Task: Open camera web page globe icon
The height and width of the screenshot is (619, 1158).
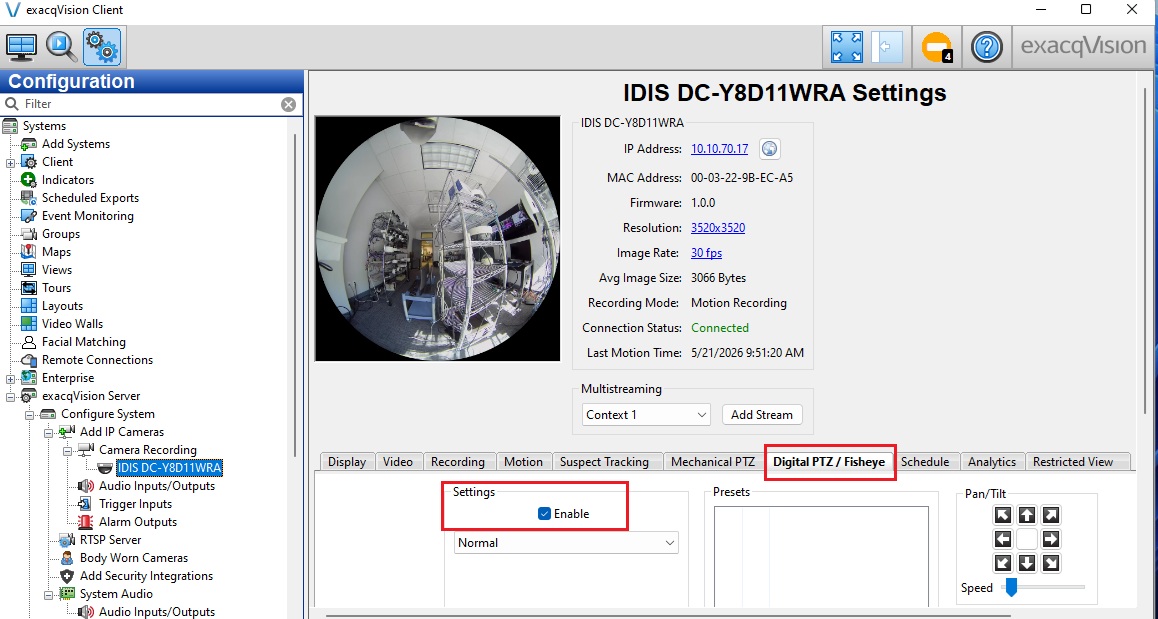Action: click(770, 148)
